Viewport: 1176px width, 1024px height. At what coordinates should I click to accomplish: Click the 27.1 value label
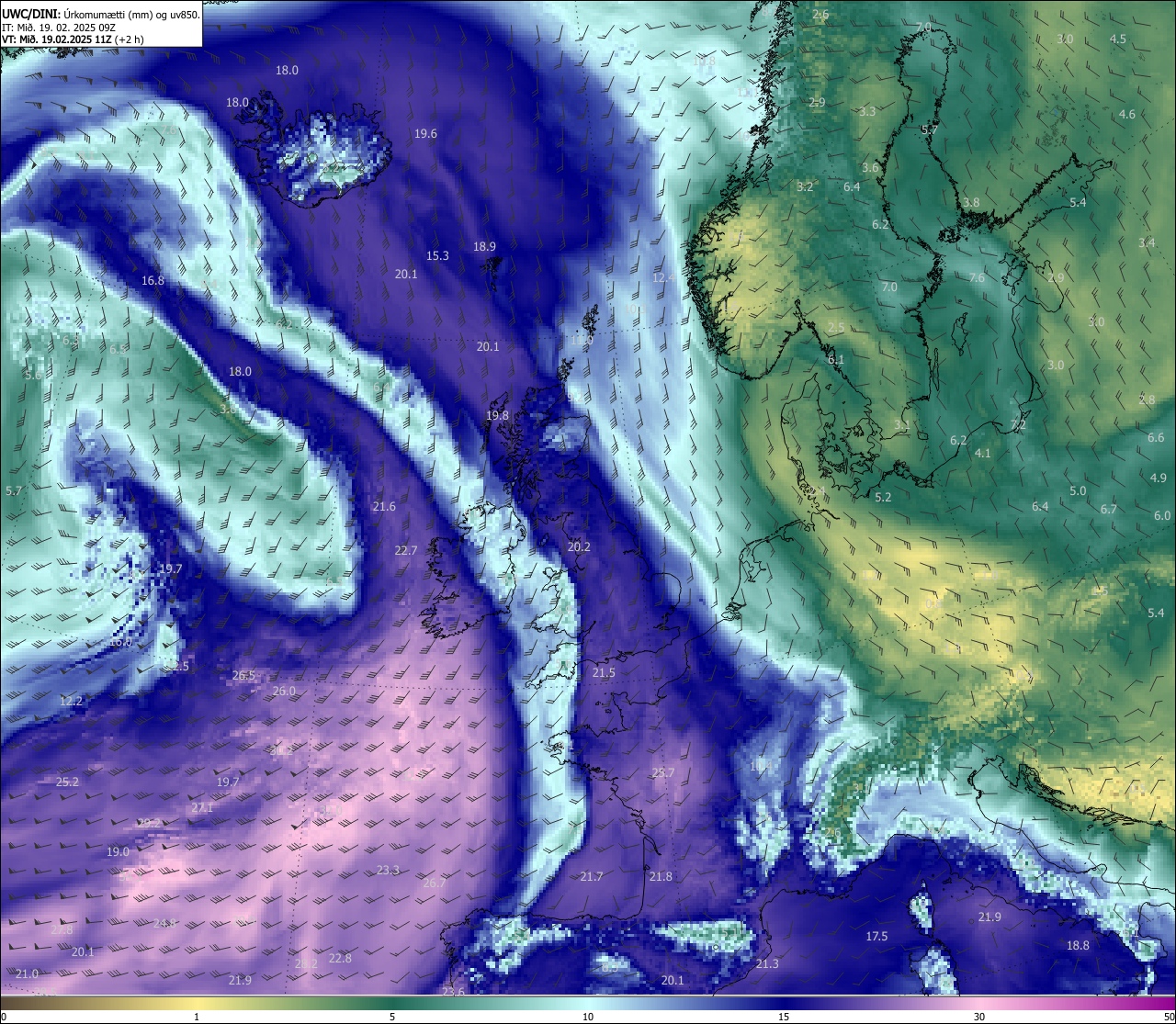[202, 807]
